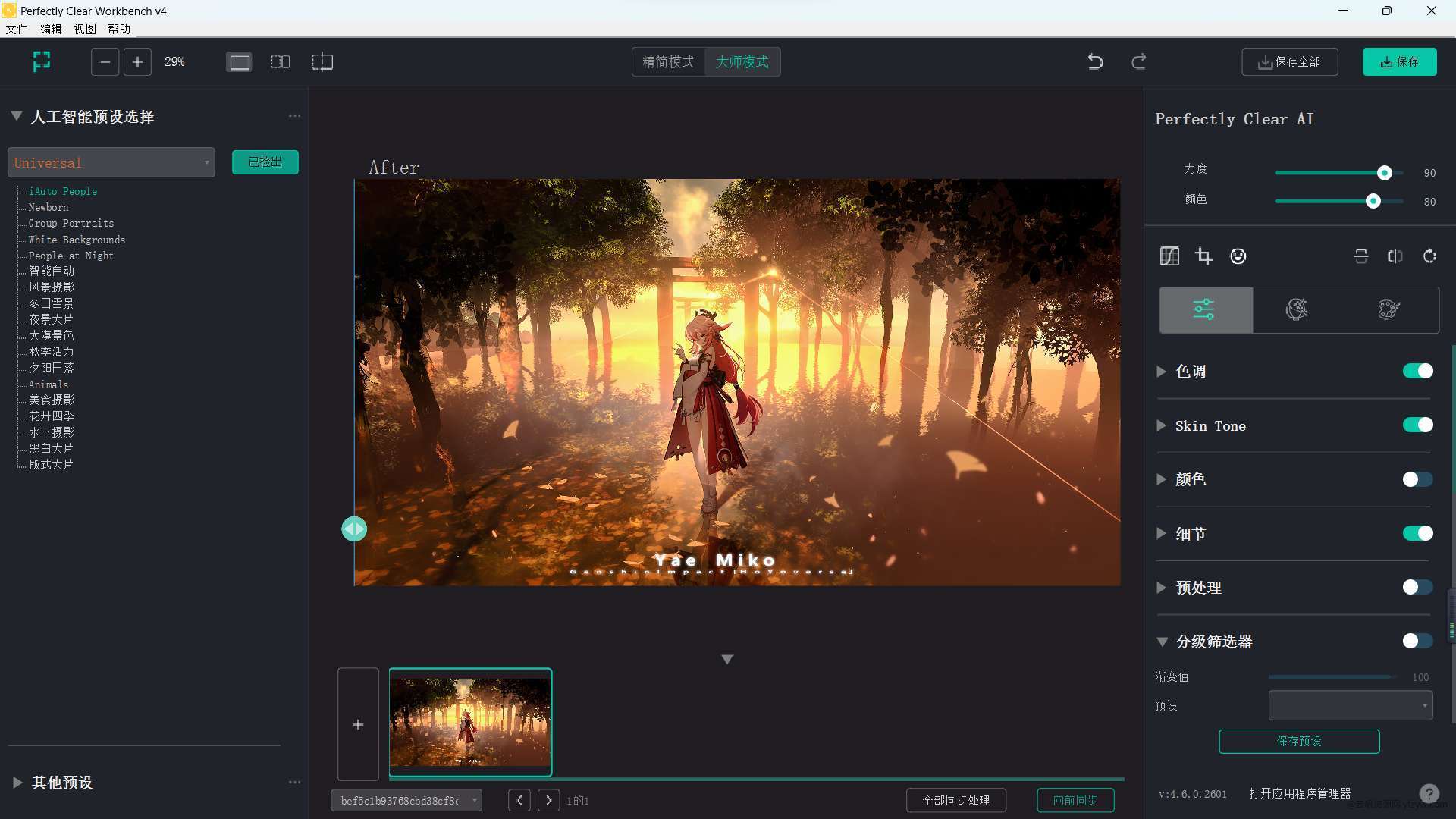The width and height of the screenshot is (1456, 819).
Task: Open the 帮助 menu
Action: pyautogui.click(x=119, y=29)
